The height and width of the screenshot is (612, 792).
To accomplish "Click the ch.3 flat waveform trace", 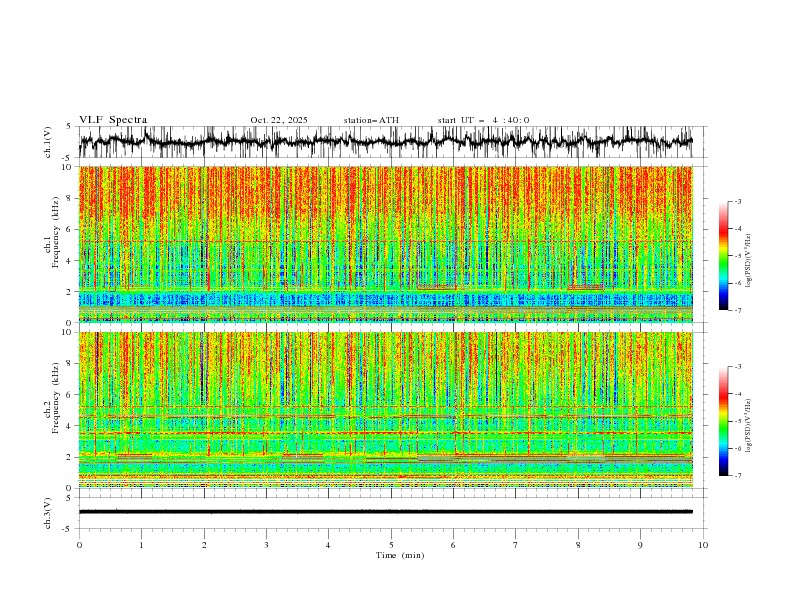I will click(x=385, y=512).
